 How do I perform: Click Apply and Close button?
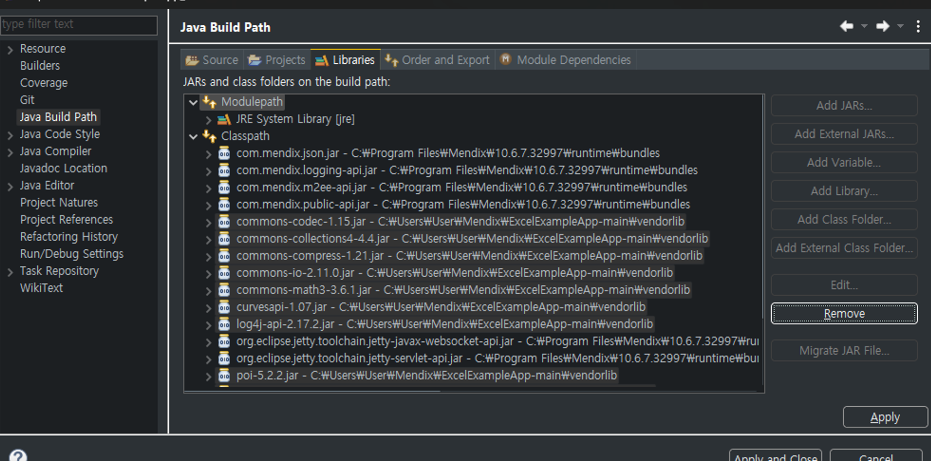[x=775, y=456]
